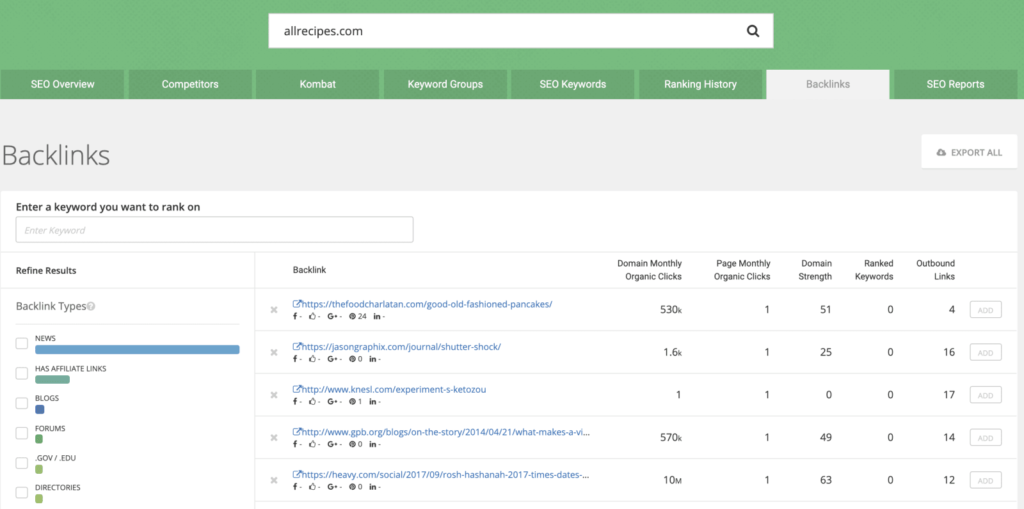Add the gpb.org backlink
1024x509 pixels.
pyautogui.click(x=985, y=438)
